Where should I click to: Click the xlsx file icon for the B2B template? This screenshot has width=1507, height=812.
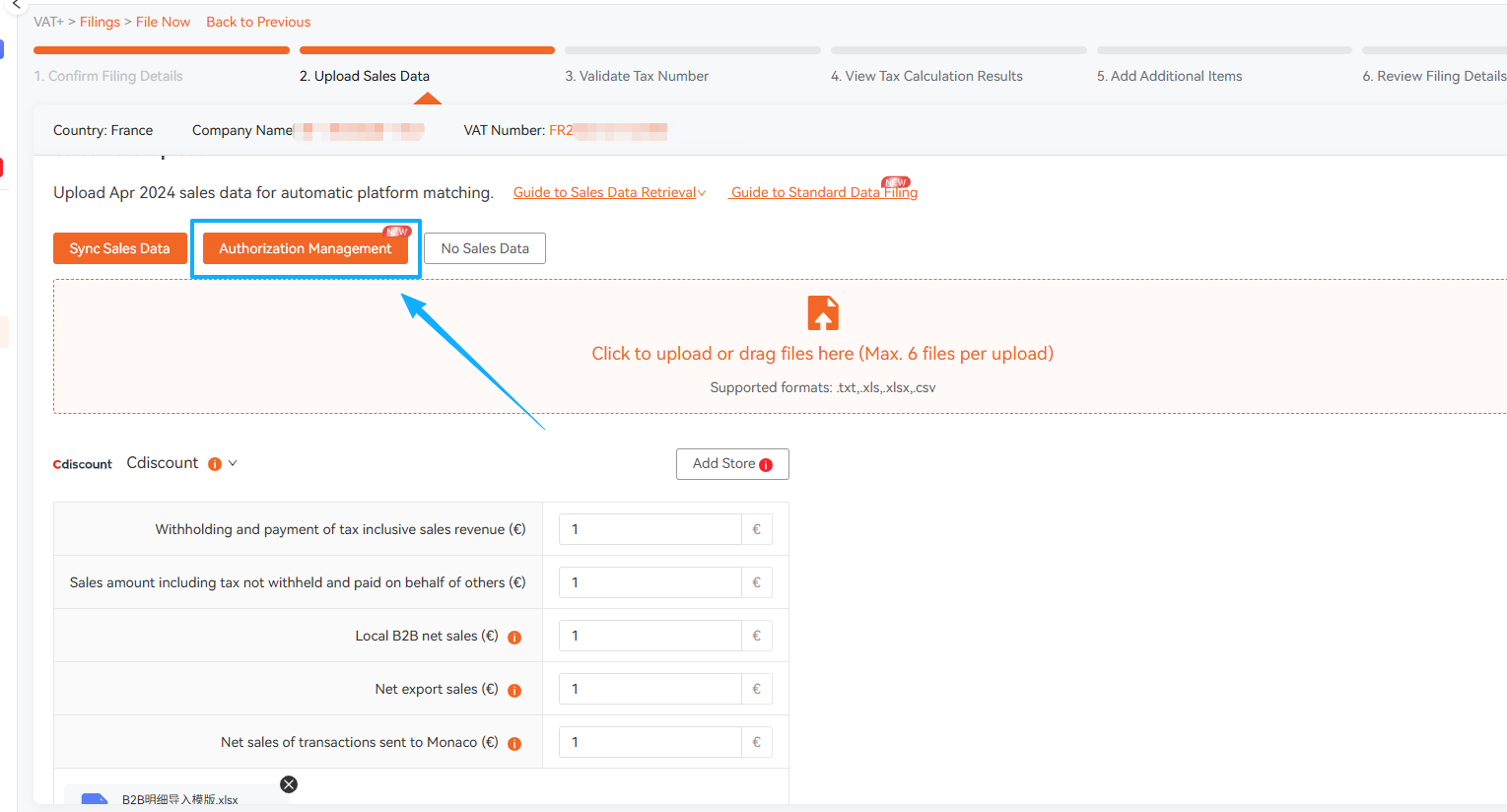coord(95,799)
